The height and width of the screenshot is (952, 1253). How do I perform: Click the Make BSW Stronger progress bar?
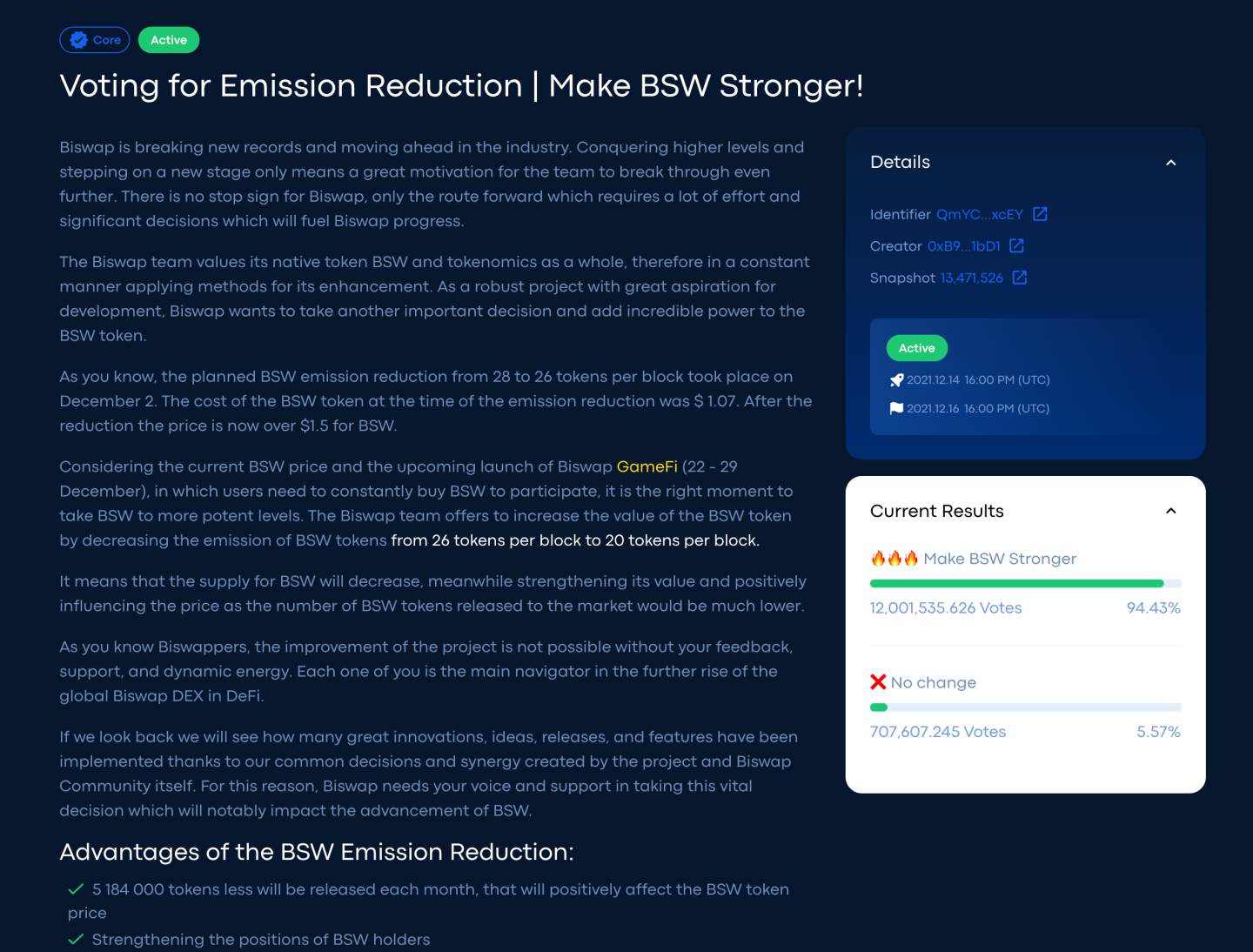tap(1025, 583)
